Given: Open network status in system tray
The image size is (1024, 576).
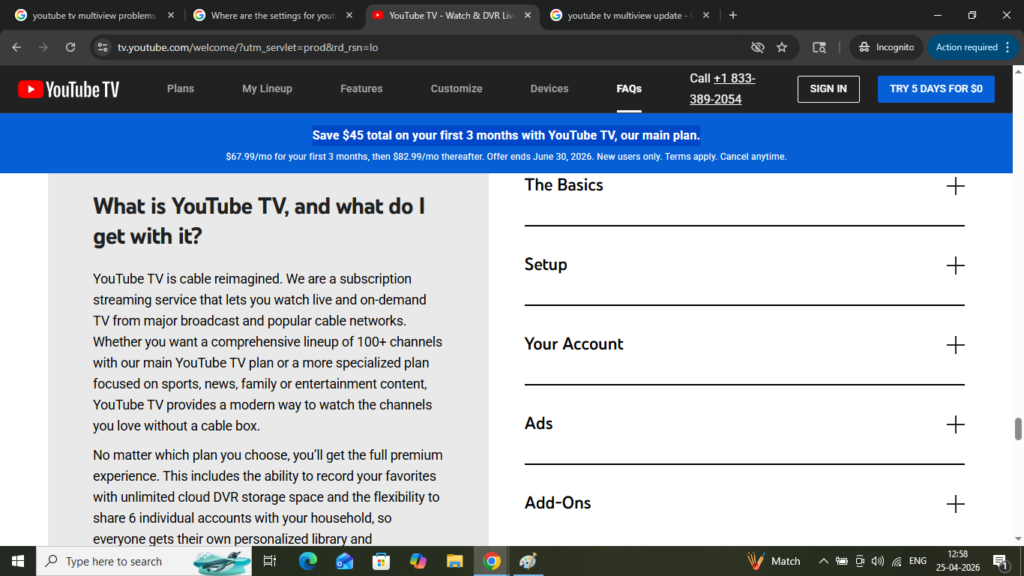Looking at the screenshot, I should click(x=897, y=561).
